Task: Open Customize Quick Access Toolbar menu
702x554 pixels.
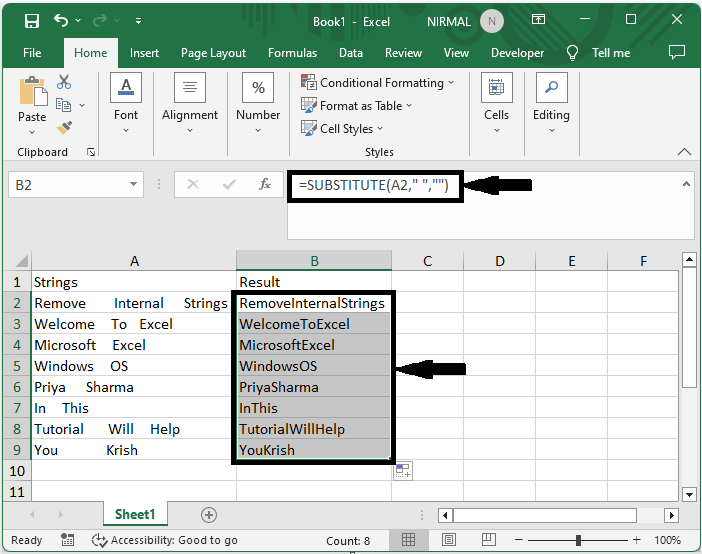Action: (x=139, y=21)
